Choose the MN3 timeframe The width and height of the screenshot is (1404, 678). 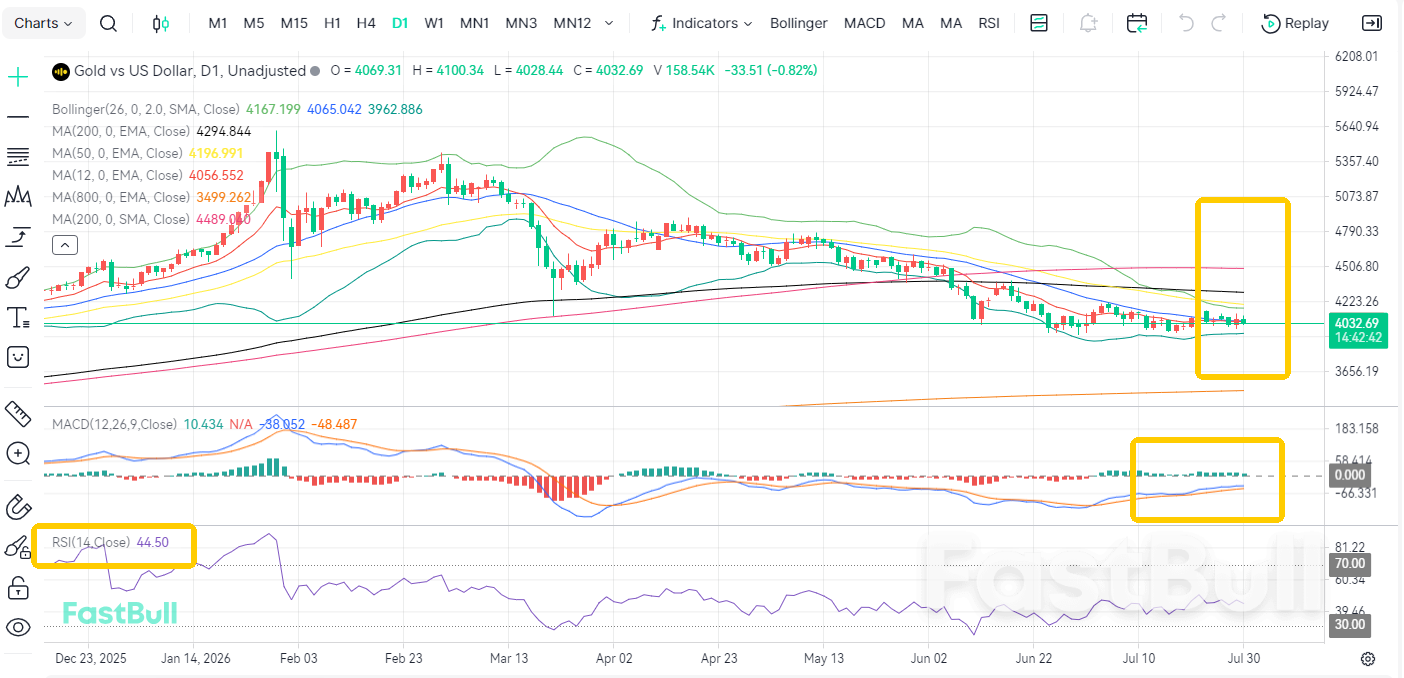pos(521,23)
